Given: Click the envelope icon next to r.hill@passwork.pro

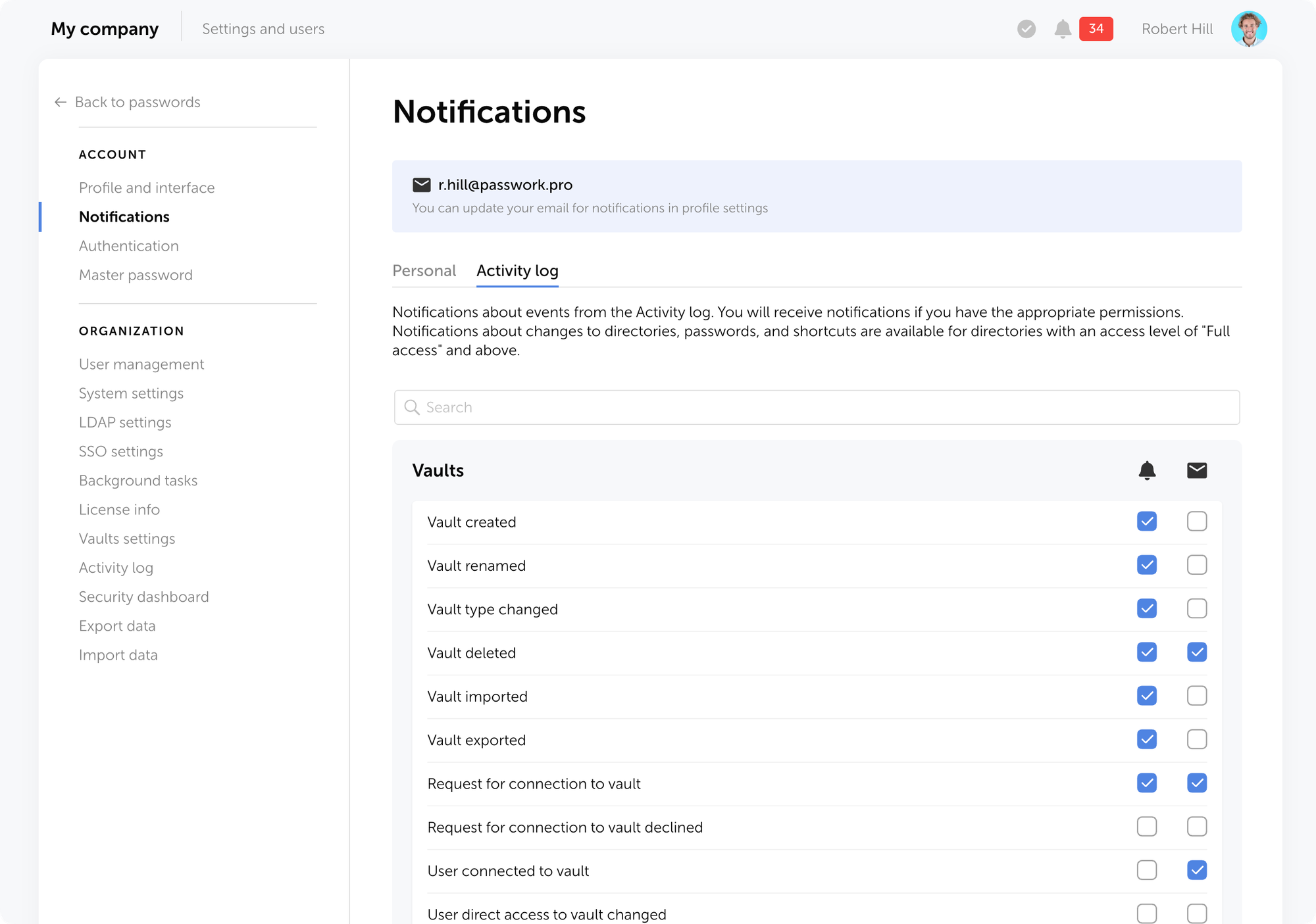Looking at the screenshot, I should (x=421, y=185).
